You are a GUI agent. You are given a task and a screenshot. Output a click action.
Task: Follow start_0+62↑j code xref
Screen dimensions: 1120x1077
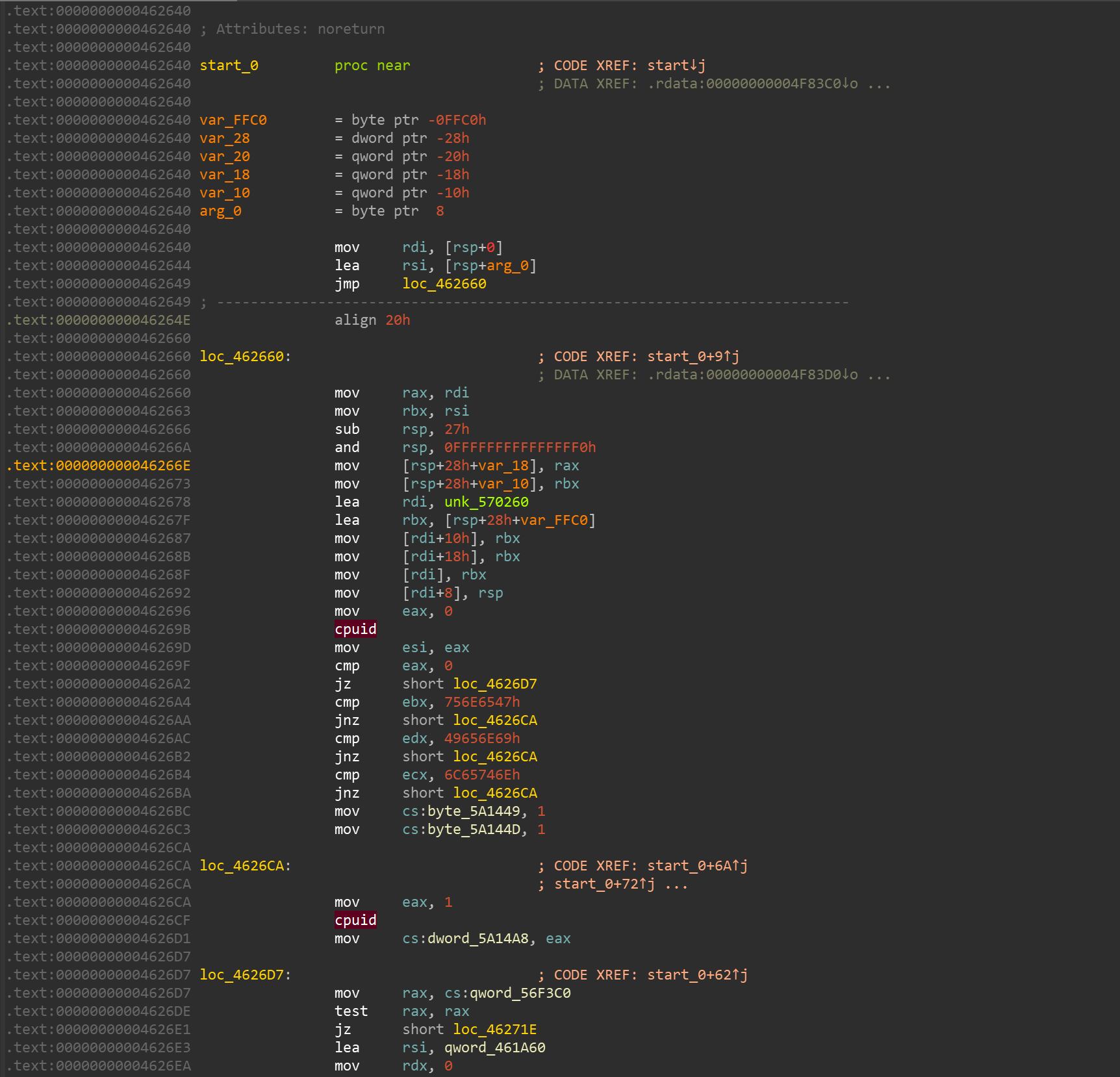click(698, 975)
